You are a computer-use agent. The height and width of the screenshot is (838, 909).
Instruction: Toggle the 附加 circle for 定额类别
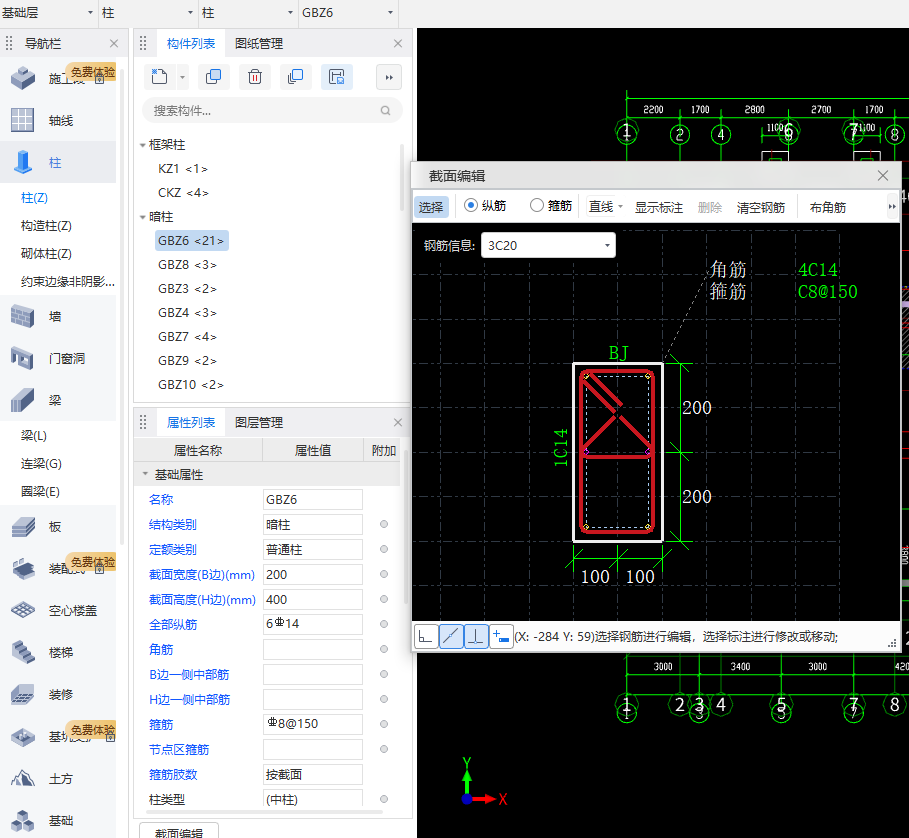coord(384,549)
